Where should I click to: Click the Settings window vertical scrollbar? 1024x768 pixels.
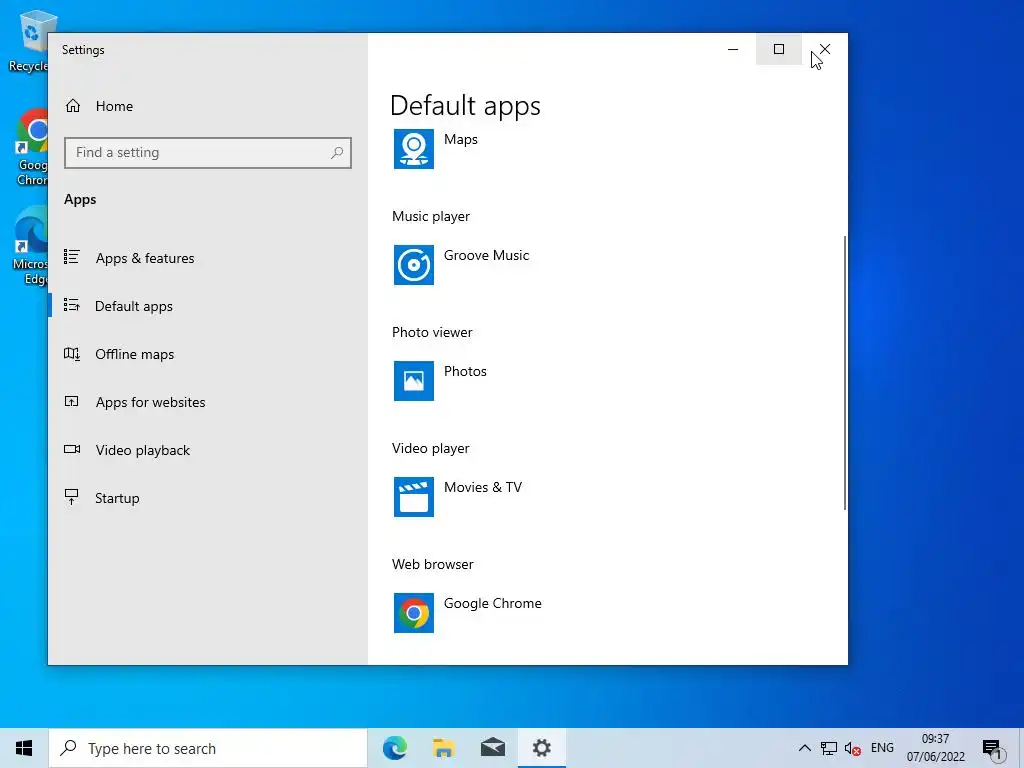click(844, 373)
